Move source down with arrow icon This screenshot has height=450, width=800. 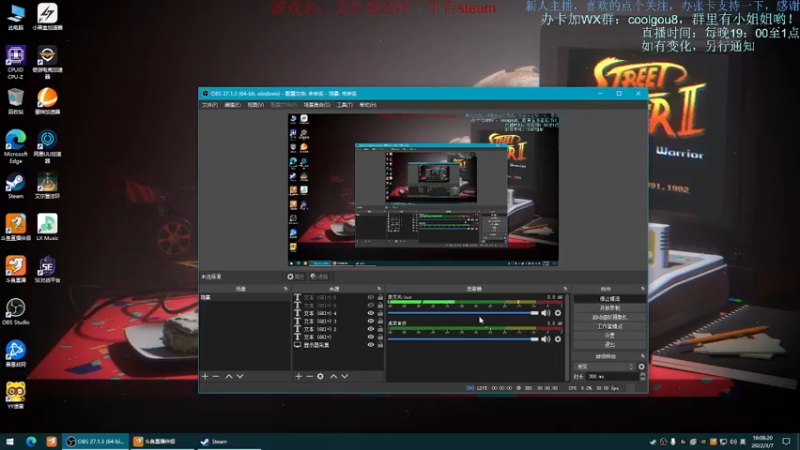click(x=345, y=377)
